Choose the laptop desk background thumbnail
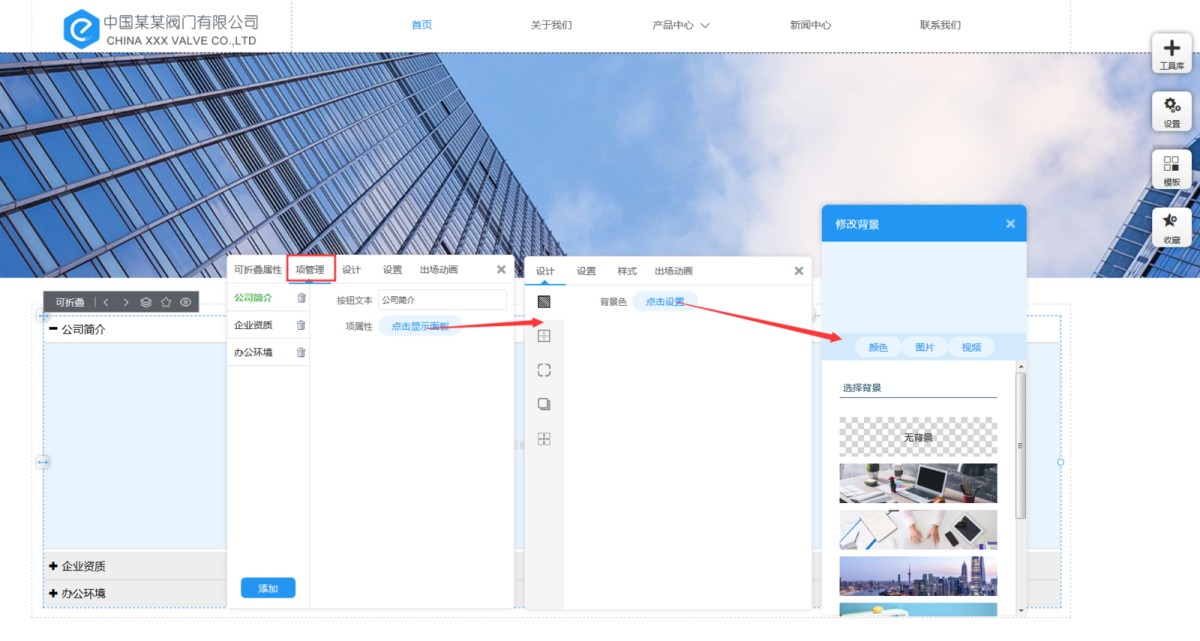 [918, 483]
